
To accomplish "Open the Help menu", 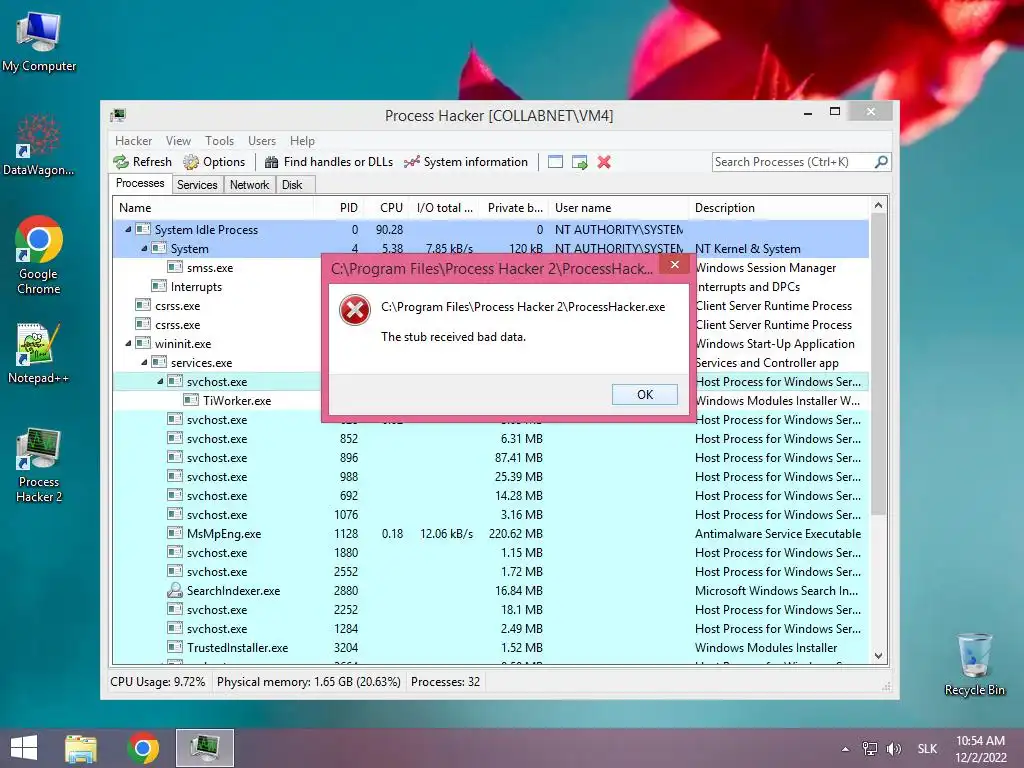I will click(x=302, y=141).
